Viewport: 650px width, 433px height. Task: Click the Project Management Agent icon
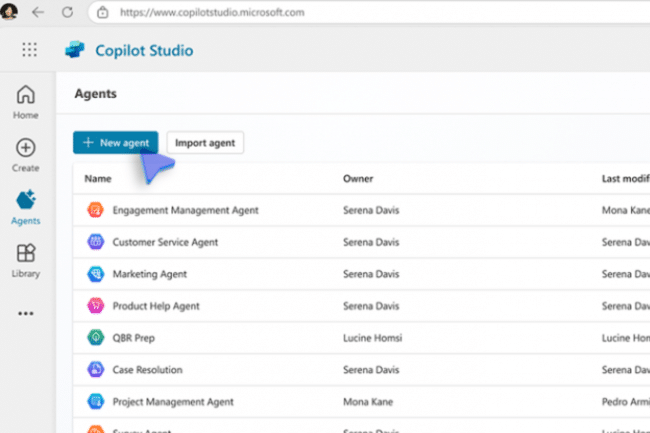[95, 402]
